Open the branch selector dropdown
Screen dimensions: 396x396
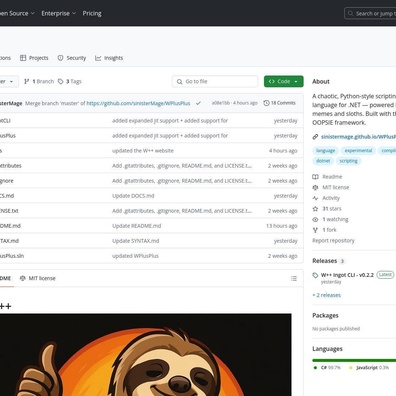click(x=8, y=81)
